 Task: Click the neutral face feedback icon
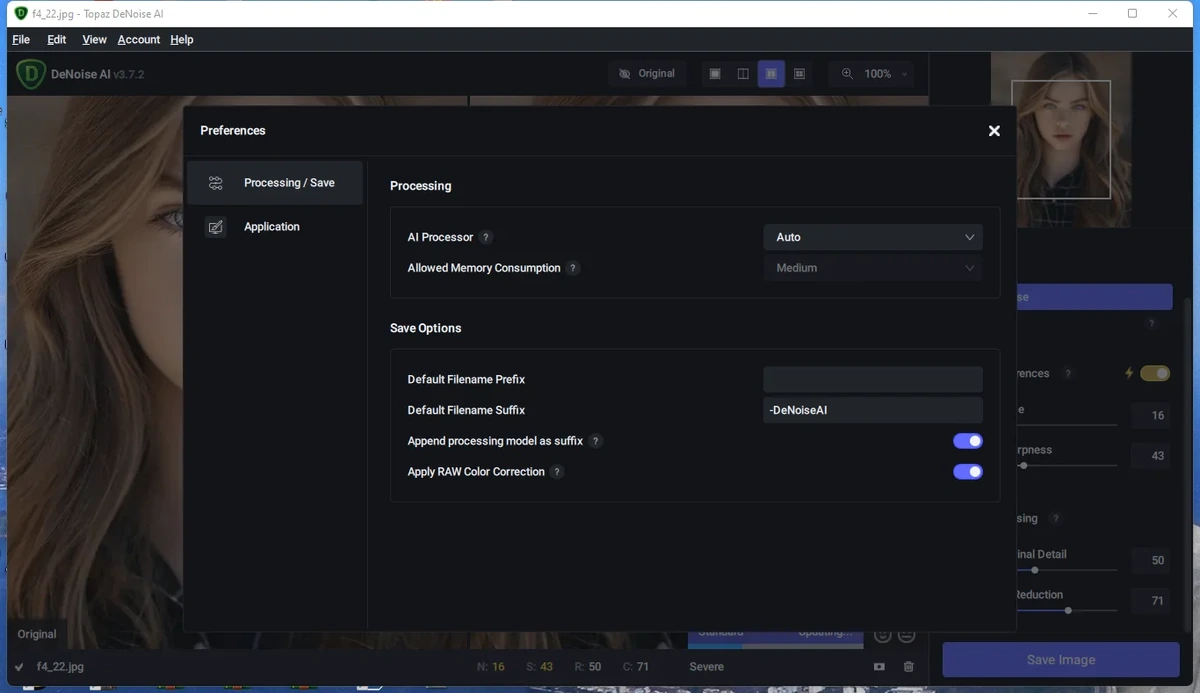coord(906,636)
